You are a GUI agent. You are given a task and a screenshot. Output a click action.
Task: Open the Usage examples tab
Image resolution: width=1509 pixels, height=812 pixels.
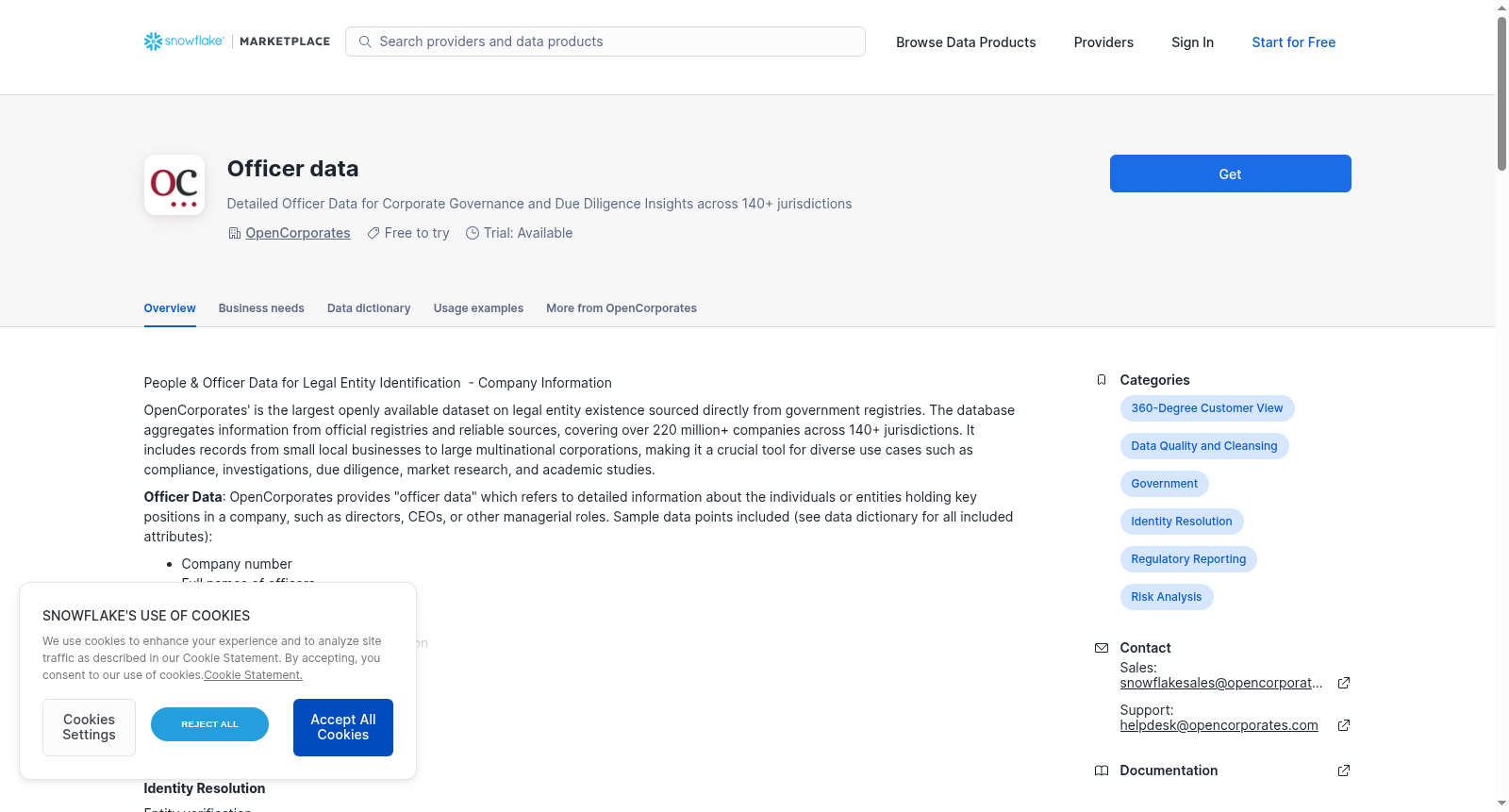pos(478,308)
